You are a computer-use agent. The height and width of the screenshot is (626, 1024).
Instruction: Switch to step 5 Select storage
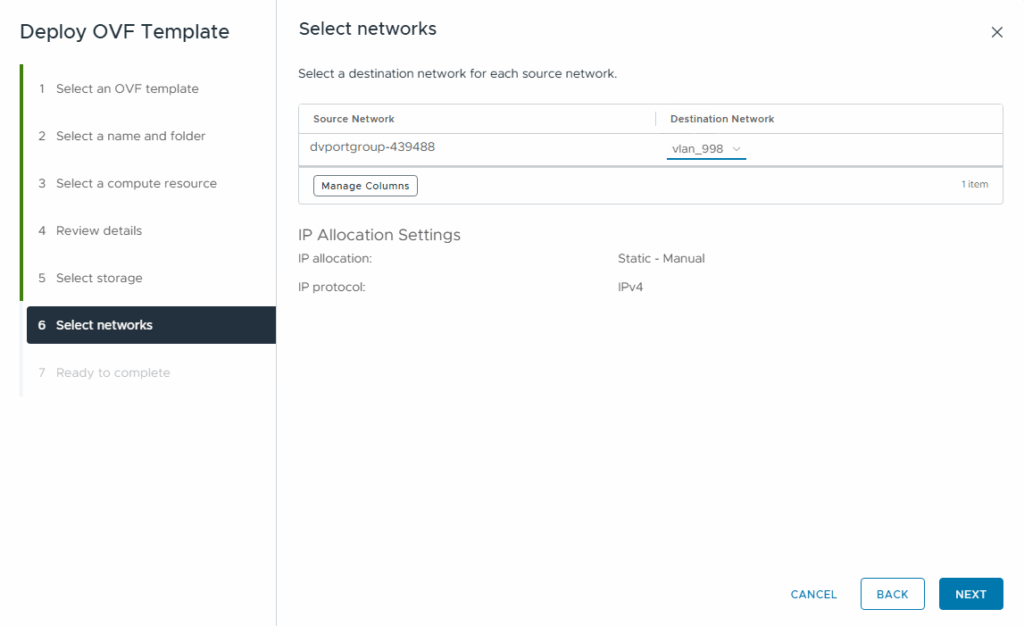coord(99,278)
